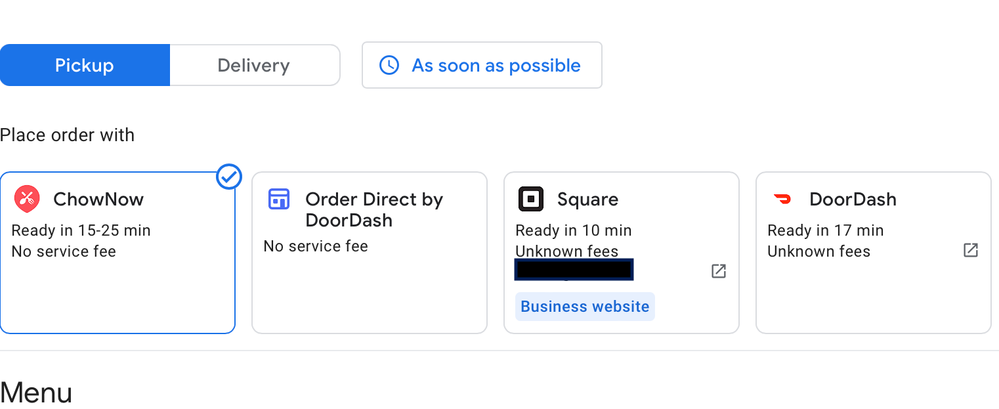Open DoorDash's external link icon

click(x=970, y=250)
